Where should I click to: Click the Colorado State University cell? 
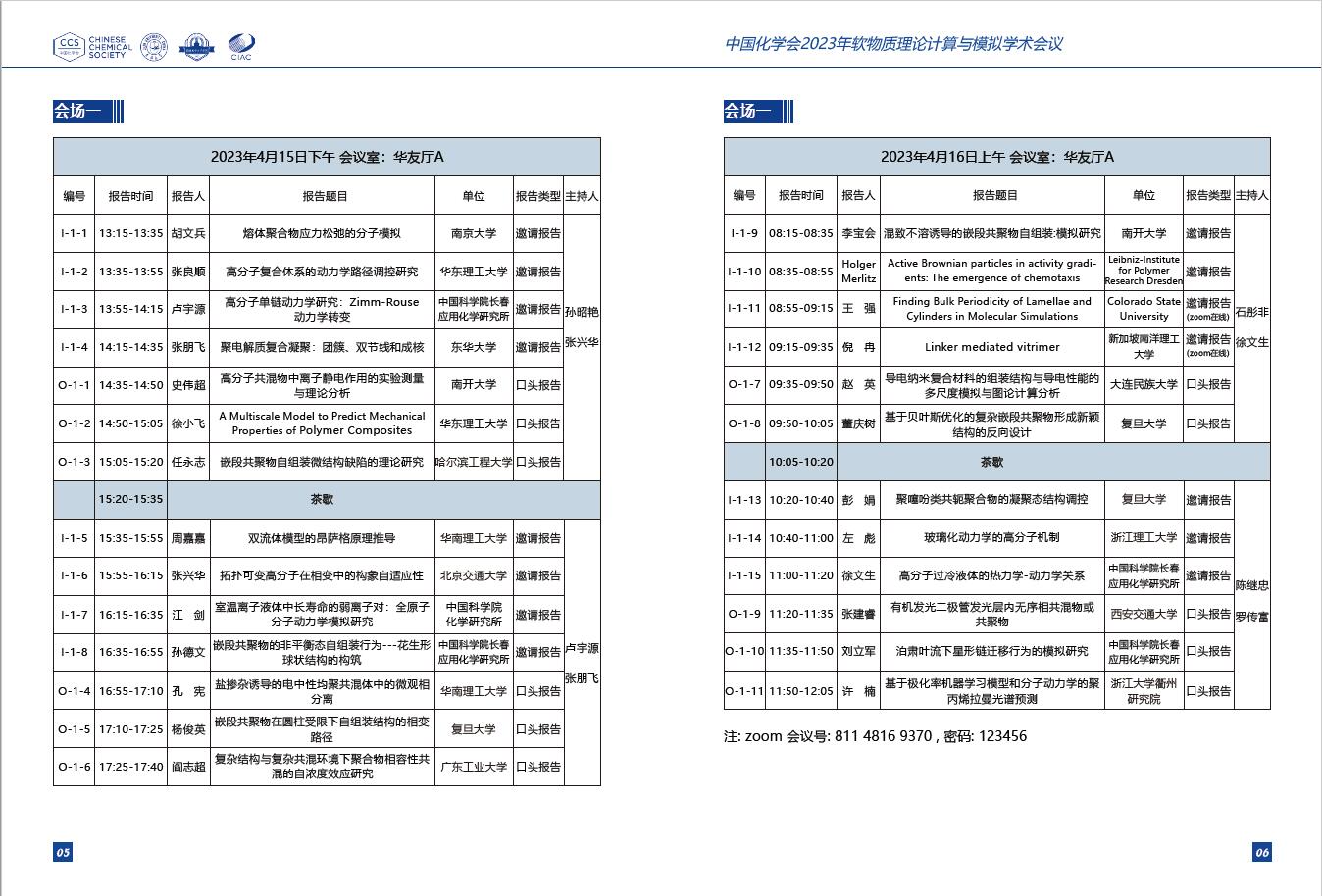pyautogui.click(x=1144, y=309)
